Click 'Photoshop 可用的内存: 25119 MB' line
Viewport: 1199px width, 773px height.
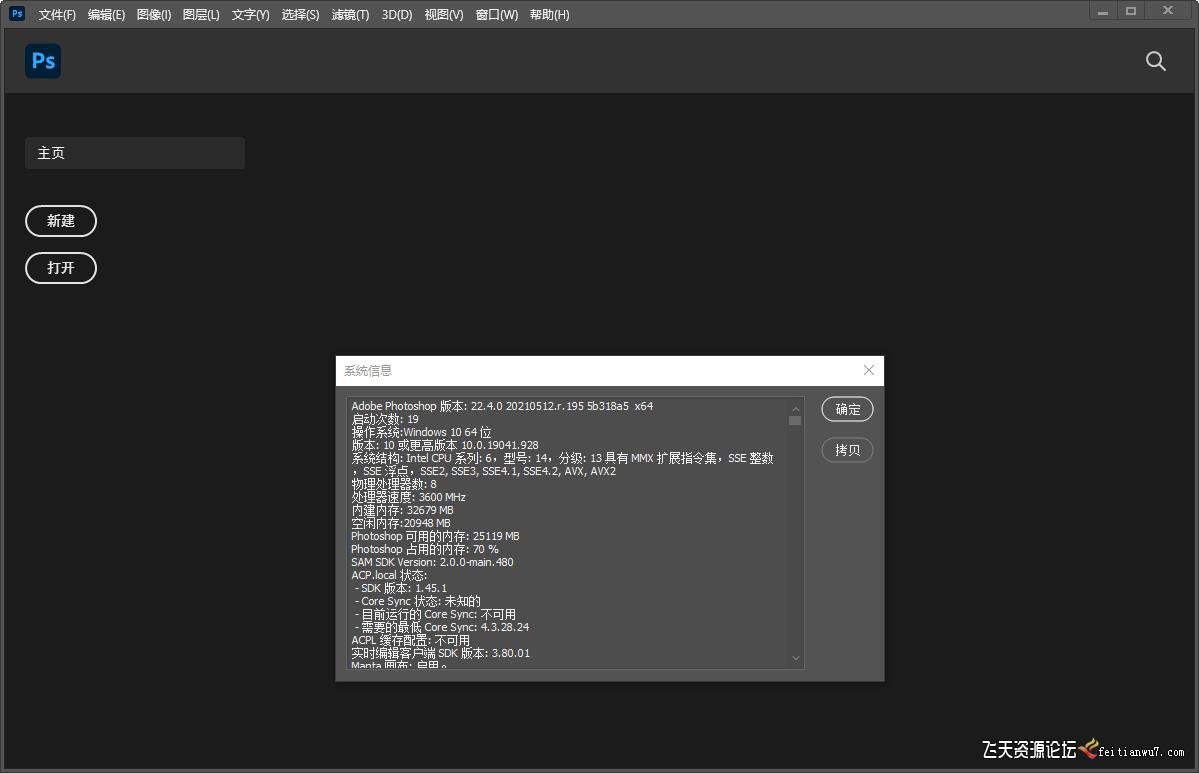(x=435, y=536)
